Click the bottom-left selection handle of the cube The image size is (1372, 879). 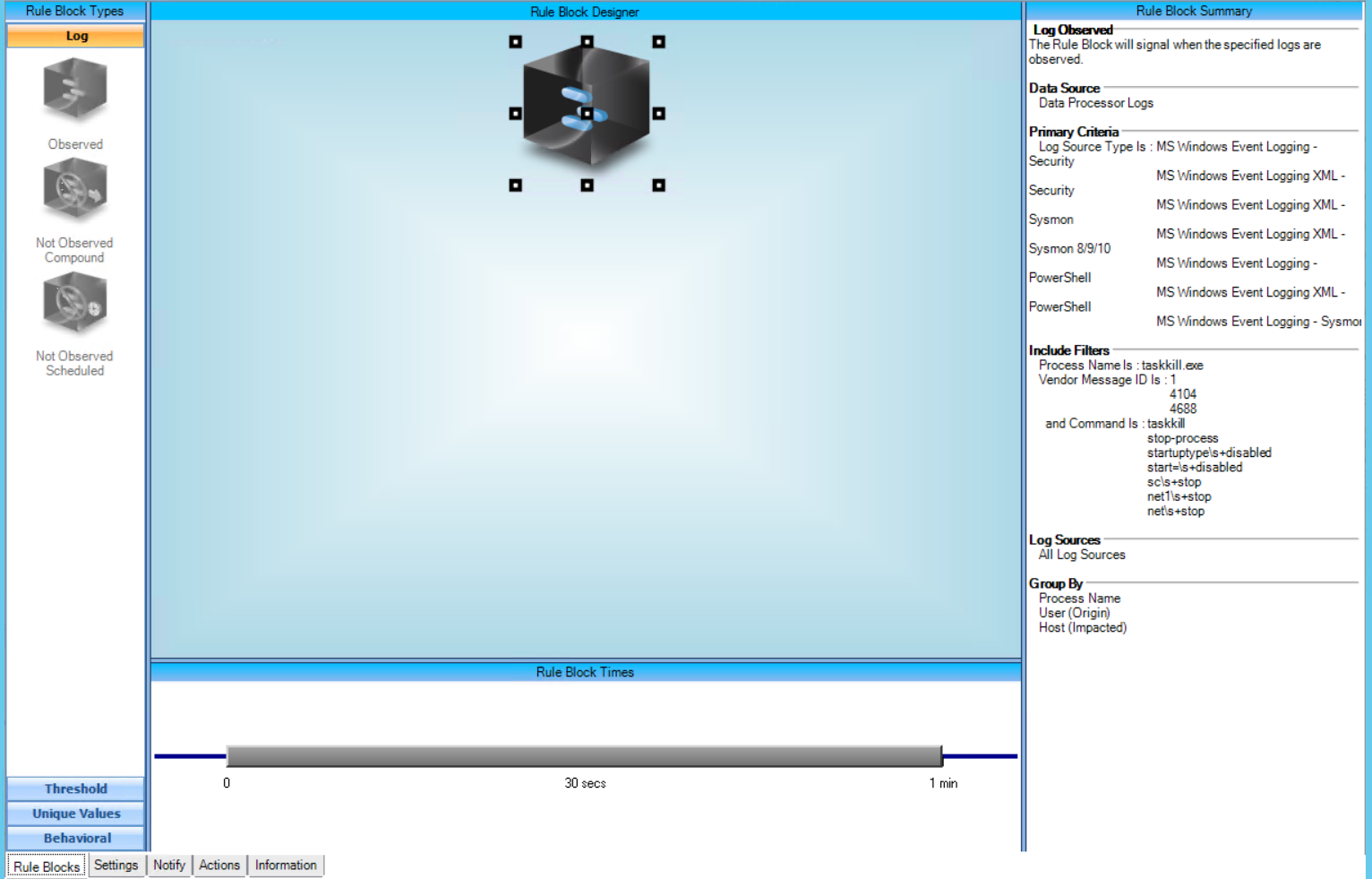tap(515, 185)
